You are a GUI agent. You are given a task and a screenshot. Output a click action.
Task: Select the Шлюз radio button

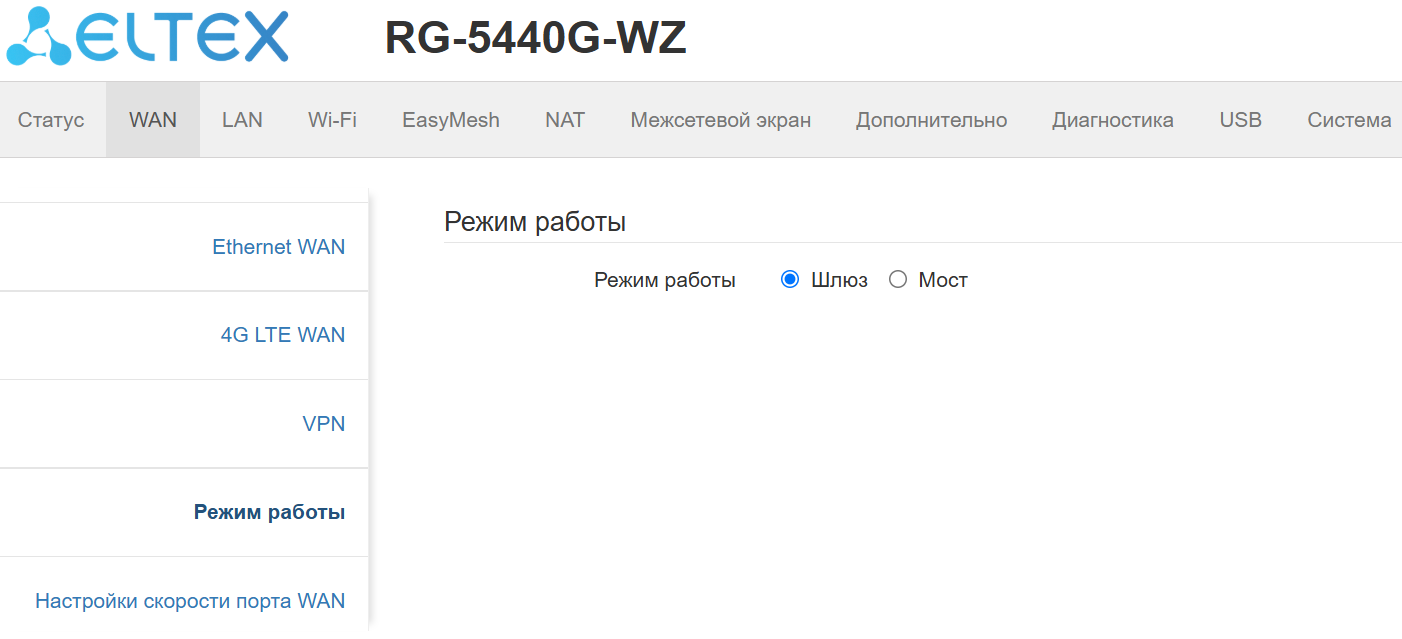(790, 280)
